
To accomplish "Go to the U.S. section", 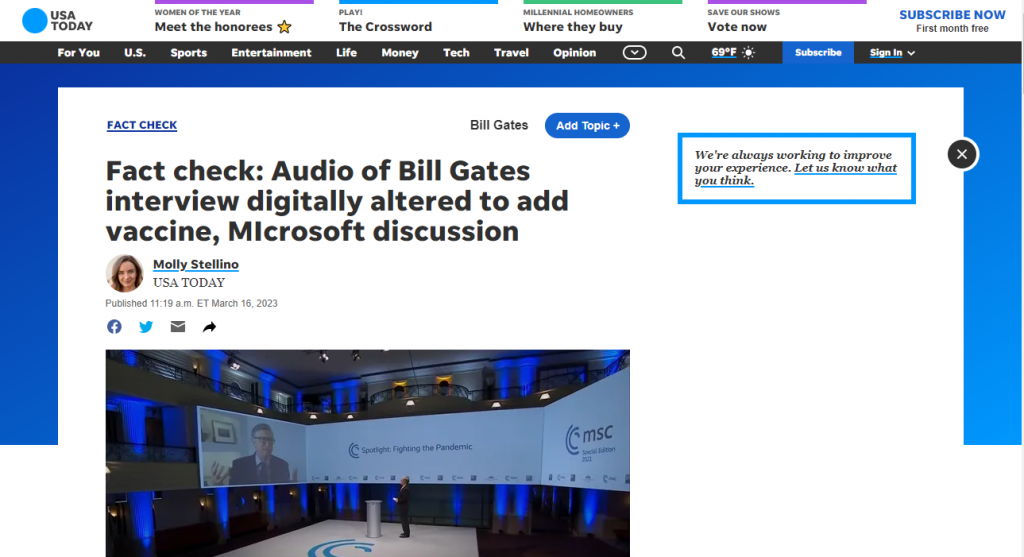I will pyautogui.click(x=135, y=52).
